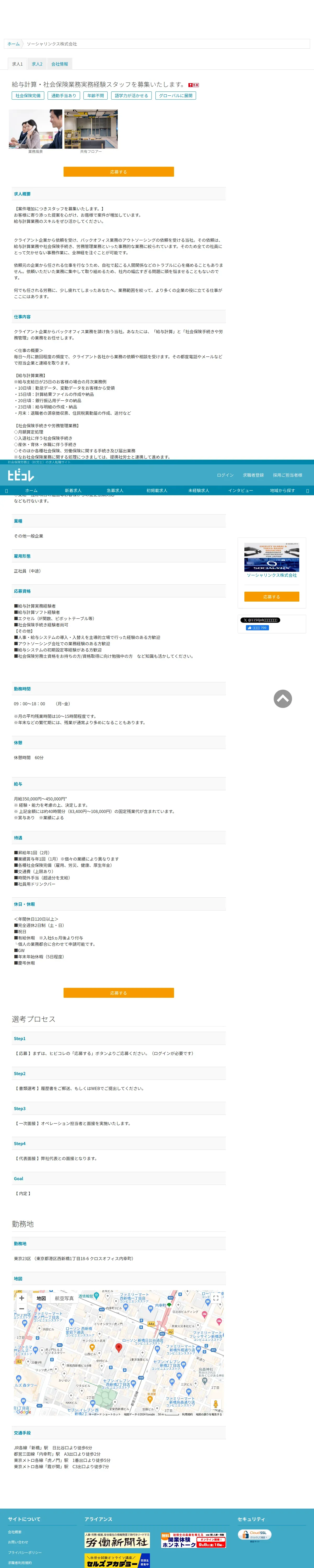Click 地図の誤りを報告する on the map
This screenshot has width=314, height=1568.
(209, 1415)
